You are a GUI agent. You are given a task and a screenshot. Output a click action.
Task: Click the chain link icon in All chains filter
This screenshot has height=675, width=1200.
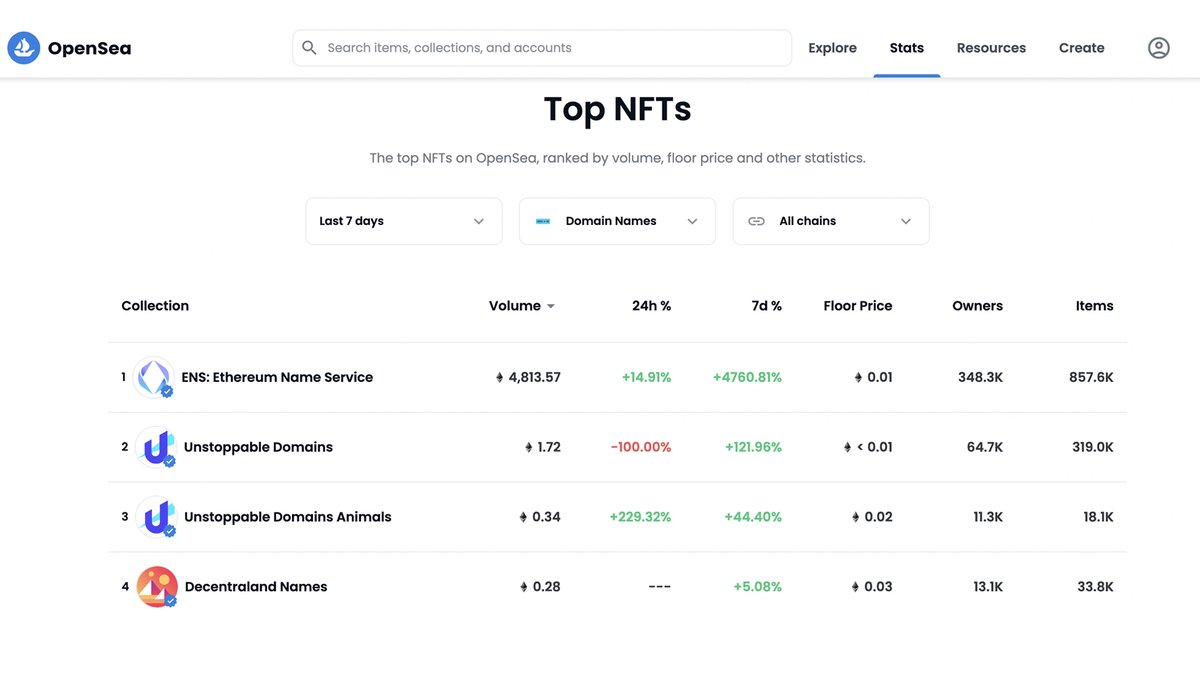757,221
